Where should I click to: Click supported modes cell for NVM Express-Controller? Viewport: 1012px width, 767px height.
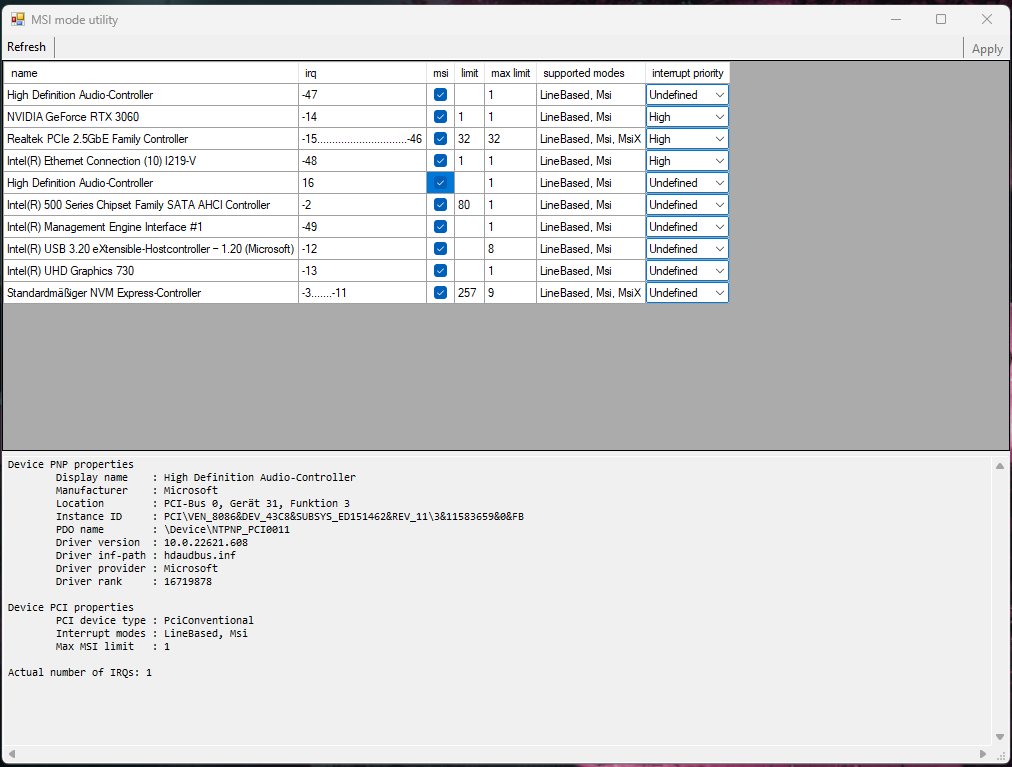(591, 292)
